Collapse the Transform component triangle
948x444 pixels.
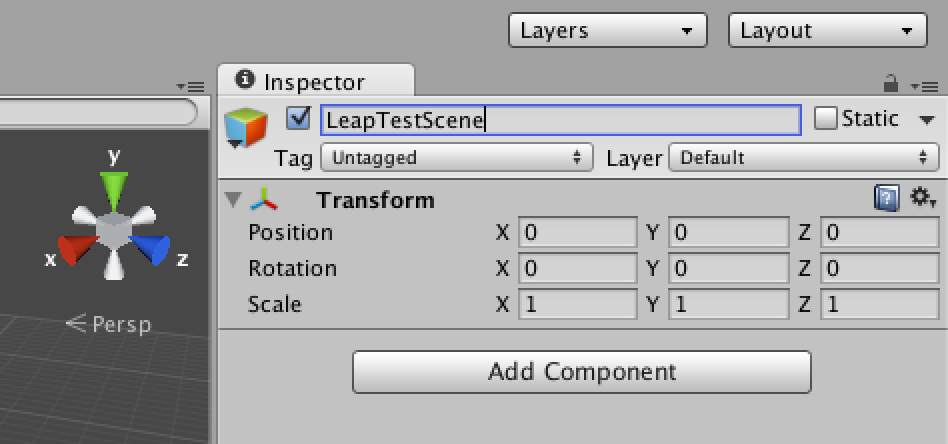233,199
